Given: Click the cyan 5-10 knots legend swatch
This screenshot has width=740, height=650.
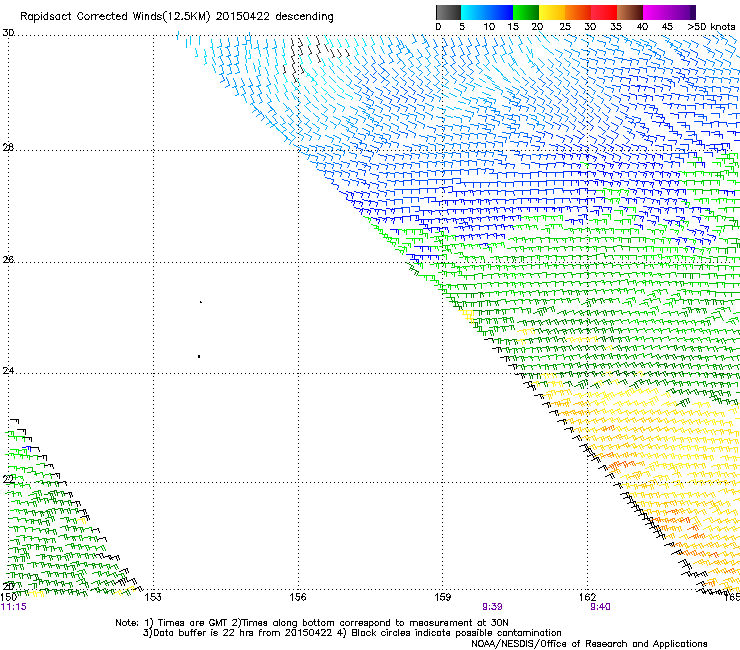Looking at the screenshot, I should coord(474,12).
